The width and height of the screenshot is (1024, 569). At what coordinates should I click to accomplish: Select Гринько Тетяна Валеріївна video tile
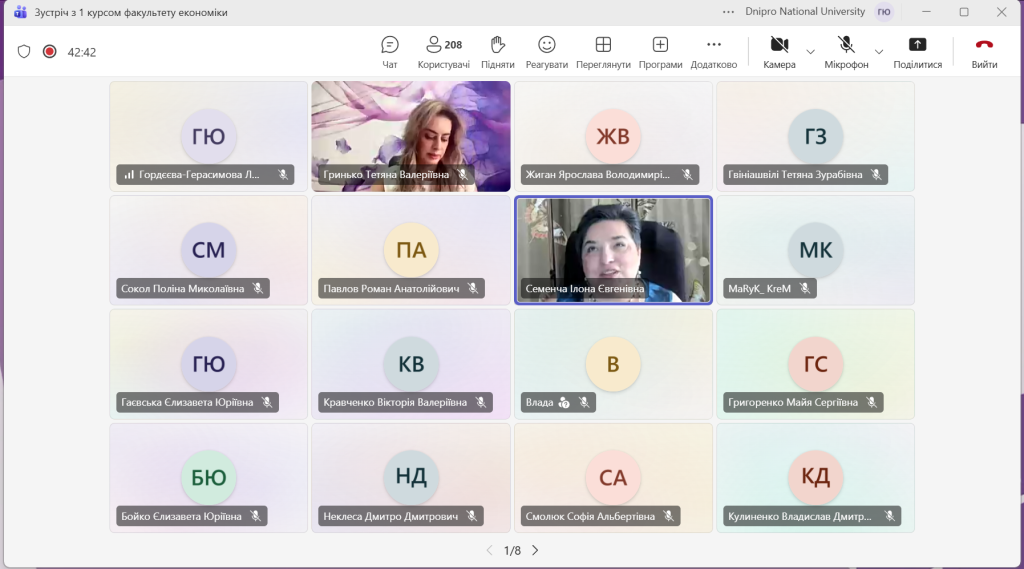click(x=411, y=137)
